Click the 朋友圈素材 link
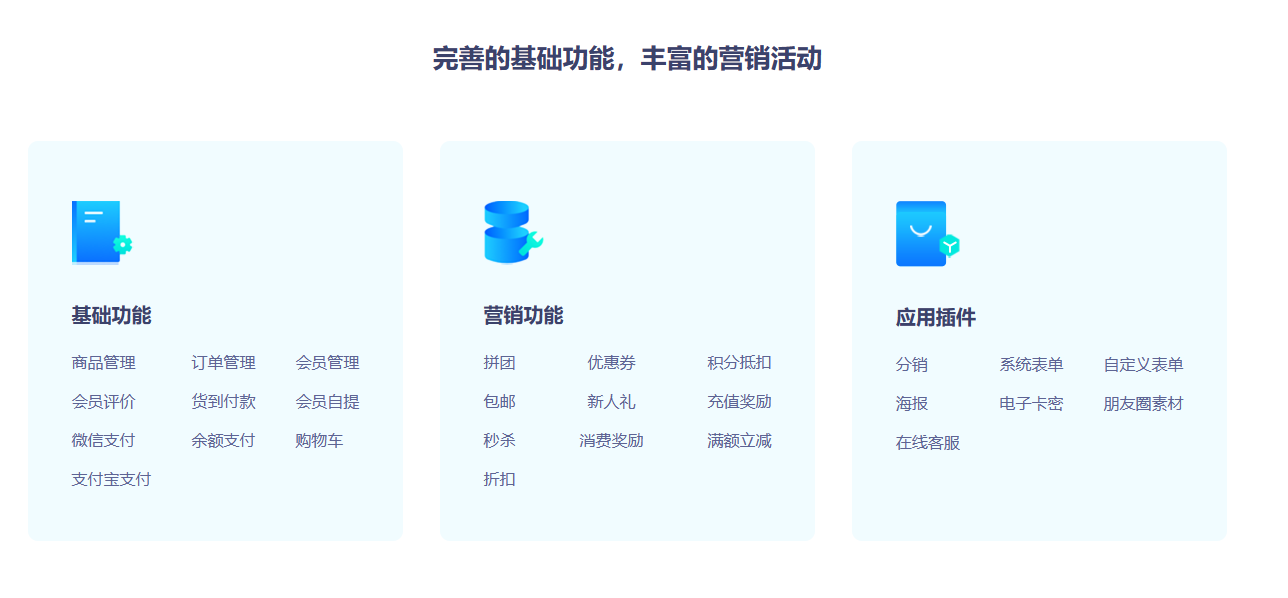Image resolution: width=1288 pixels, height=598 pixels. [x=1143, y=404]
